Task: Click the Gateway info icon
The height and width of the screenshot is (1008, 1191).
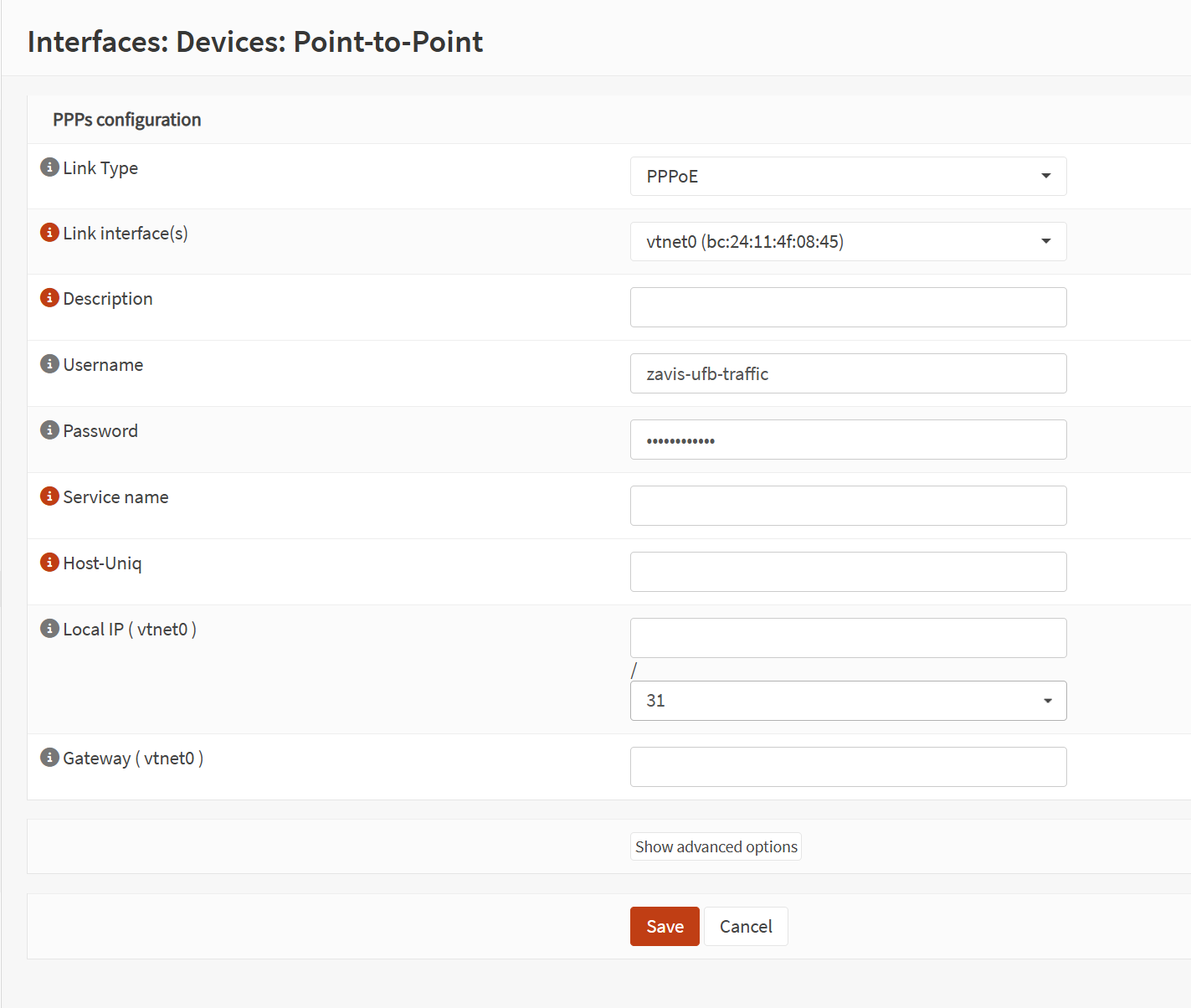Action: [x=49, y=758]
